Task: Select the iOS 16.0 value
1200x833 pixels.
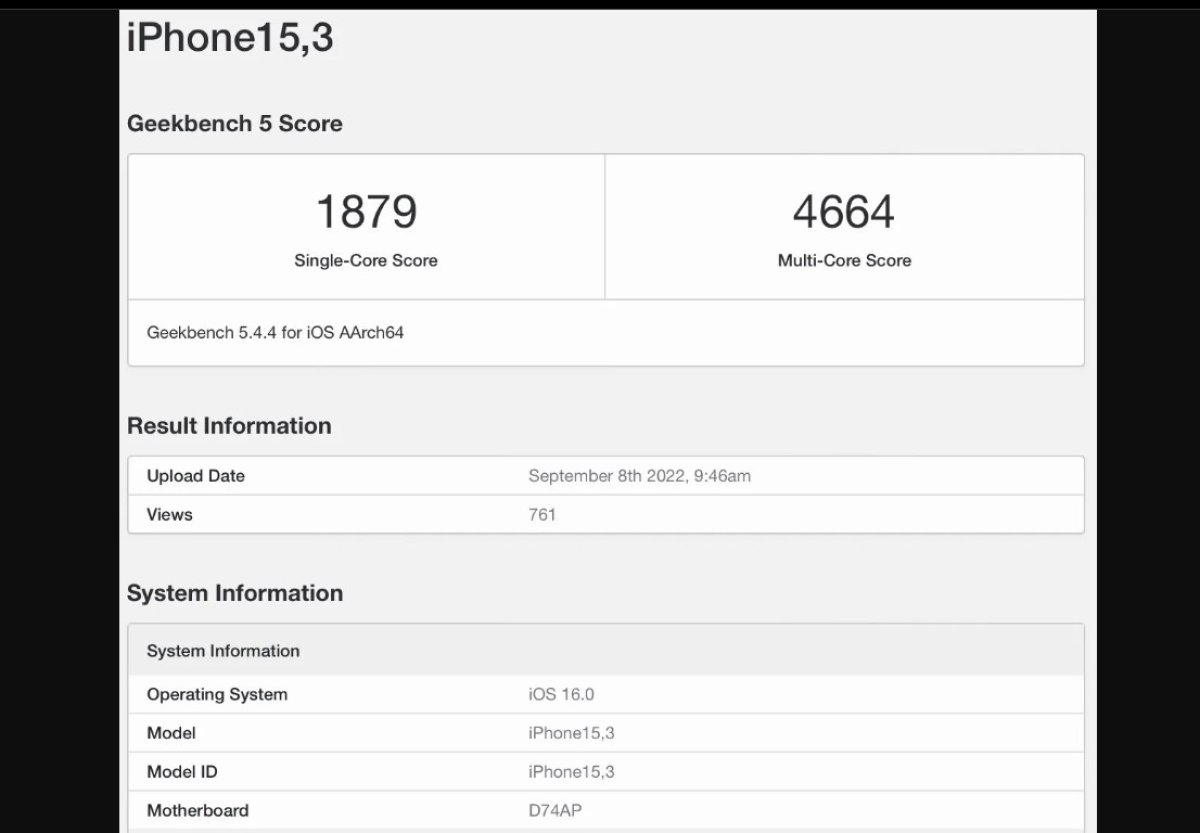Action: [561, 694]
